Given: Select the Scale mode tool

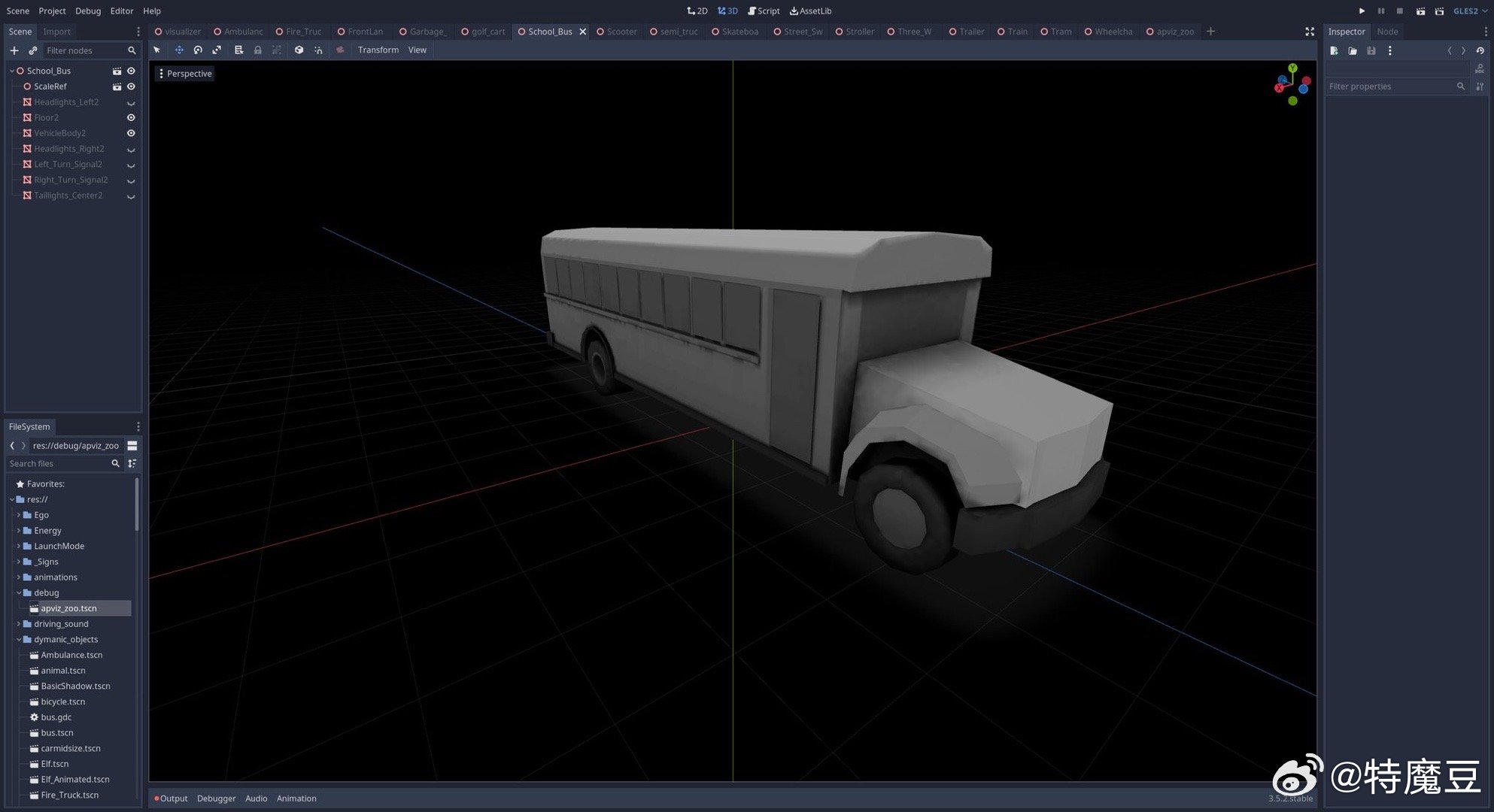Looking at the screenshot, I should (x=217, y=50).
